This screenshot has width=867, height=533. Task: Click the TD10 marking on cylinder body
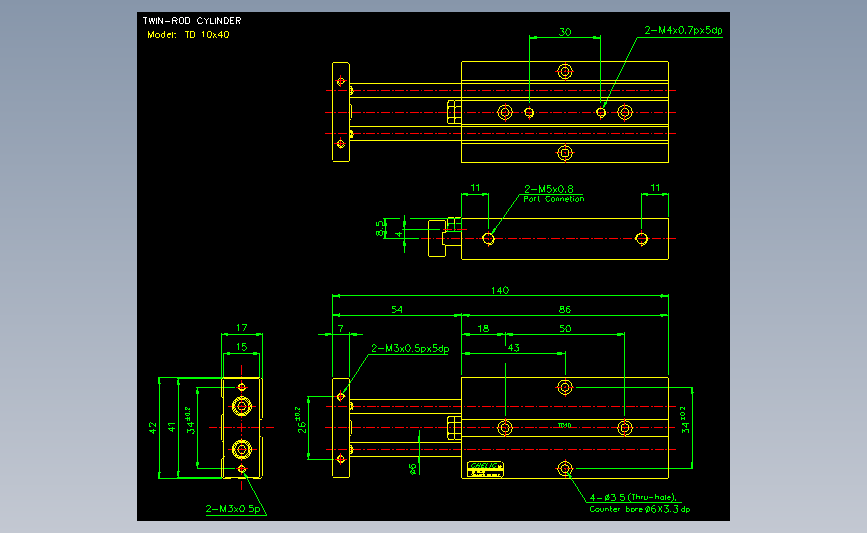coord(565,425)
